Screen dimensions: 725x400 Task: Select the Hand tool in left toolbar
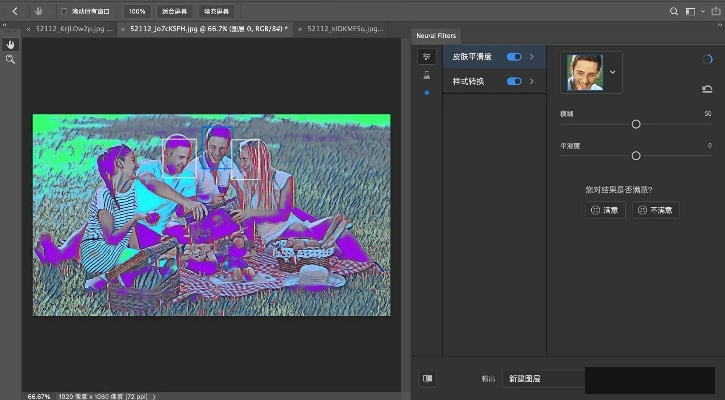[x=10, y=45]
